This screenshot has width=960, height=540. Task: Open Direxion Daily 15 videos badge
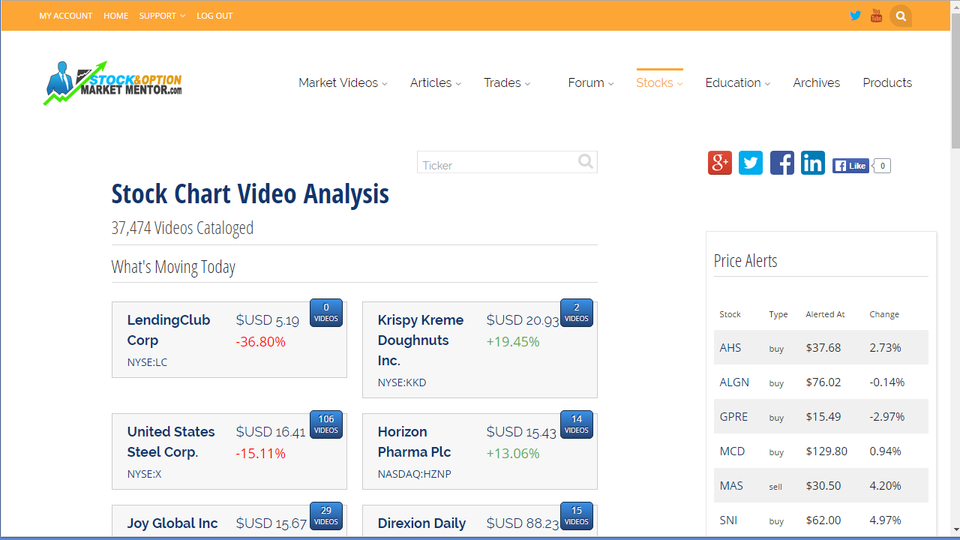point(576,516)
